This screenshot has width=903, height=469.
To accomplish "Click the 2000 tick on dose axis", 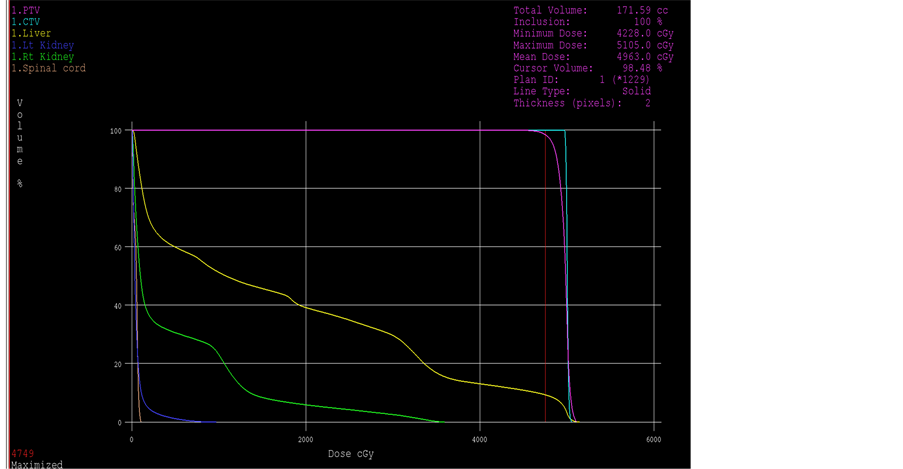I will point(306,439).
